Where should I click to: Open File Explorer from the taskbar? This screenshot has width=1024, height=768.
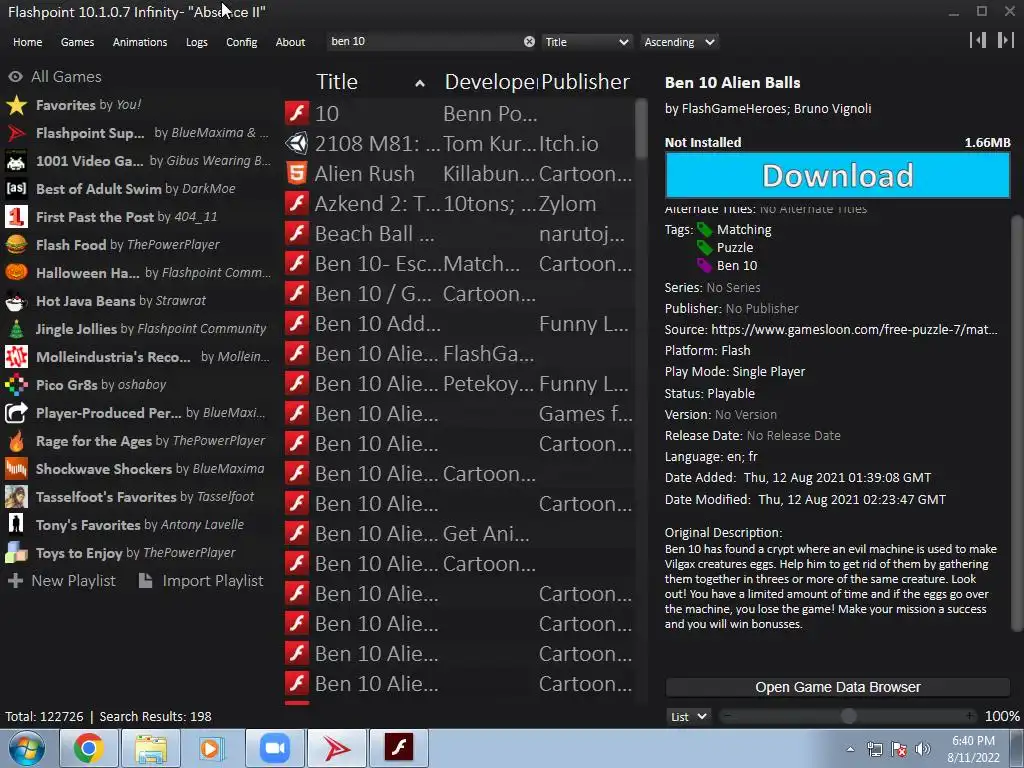pyautogui.click(x=151, y=748)
